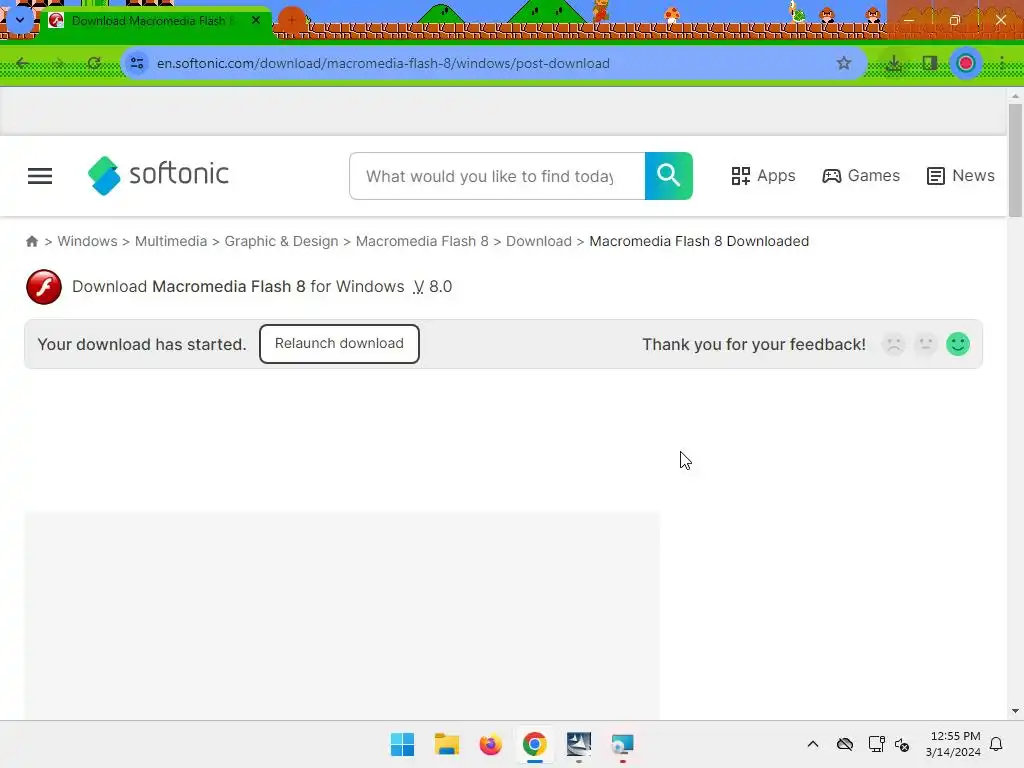
Task: Open the tab search dropdown arrow
Action: pos(20,20)
